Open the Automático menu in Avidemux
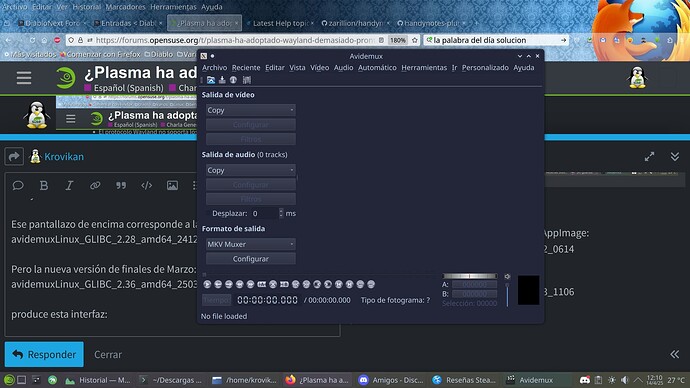 click(x=377, y=67)
